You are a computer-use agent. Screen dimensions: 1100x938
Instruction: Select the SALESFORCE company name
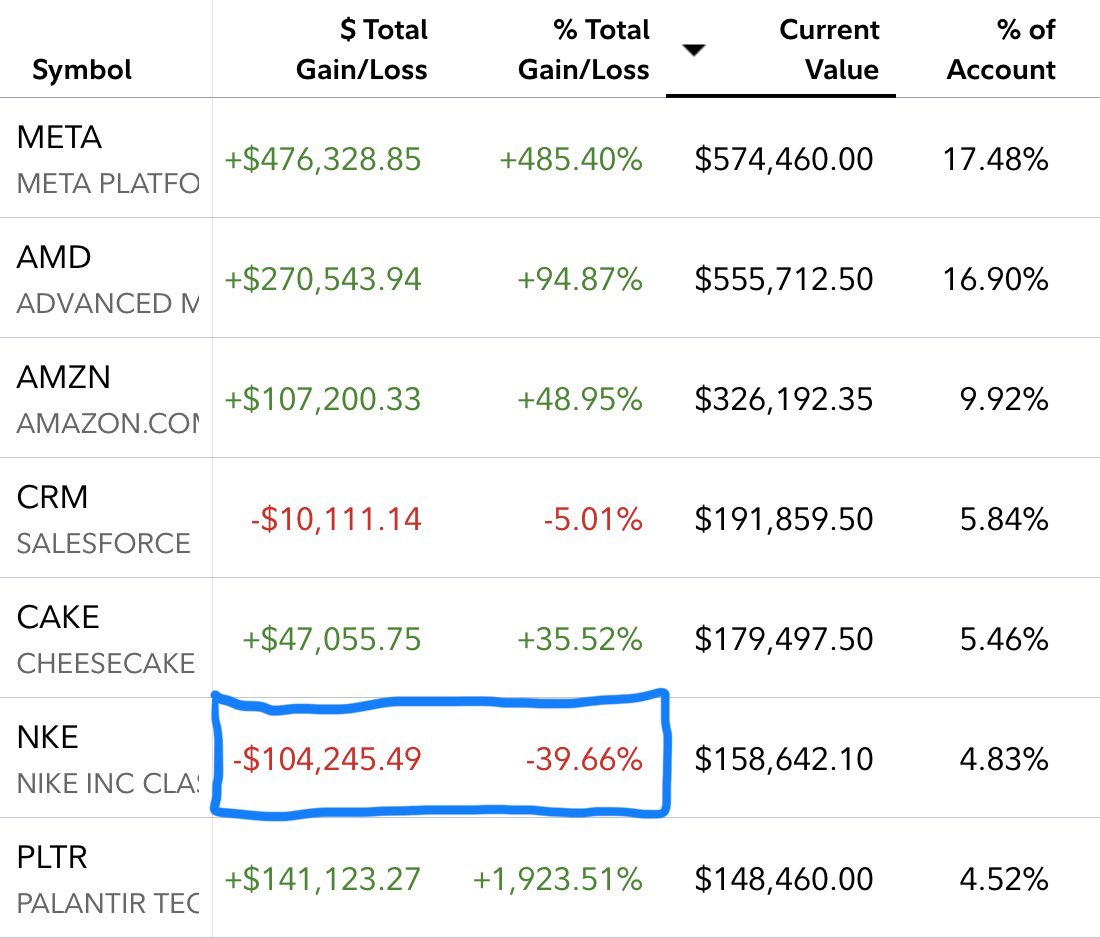[104, 543]
